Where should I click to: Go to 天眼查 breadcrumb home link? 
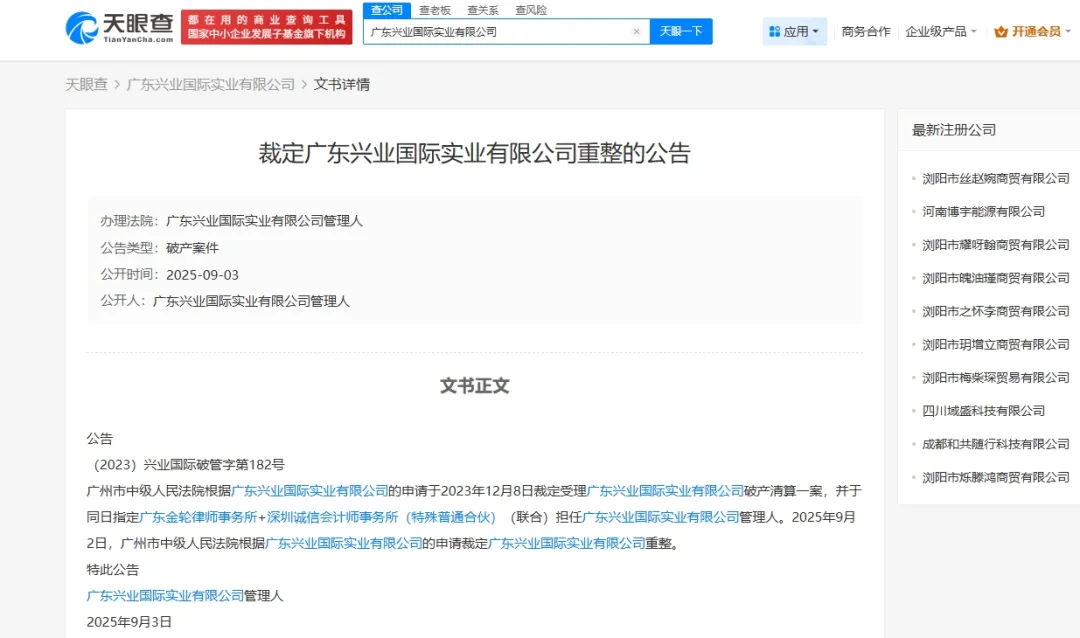86,84
